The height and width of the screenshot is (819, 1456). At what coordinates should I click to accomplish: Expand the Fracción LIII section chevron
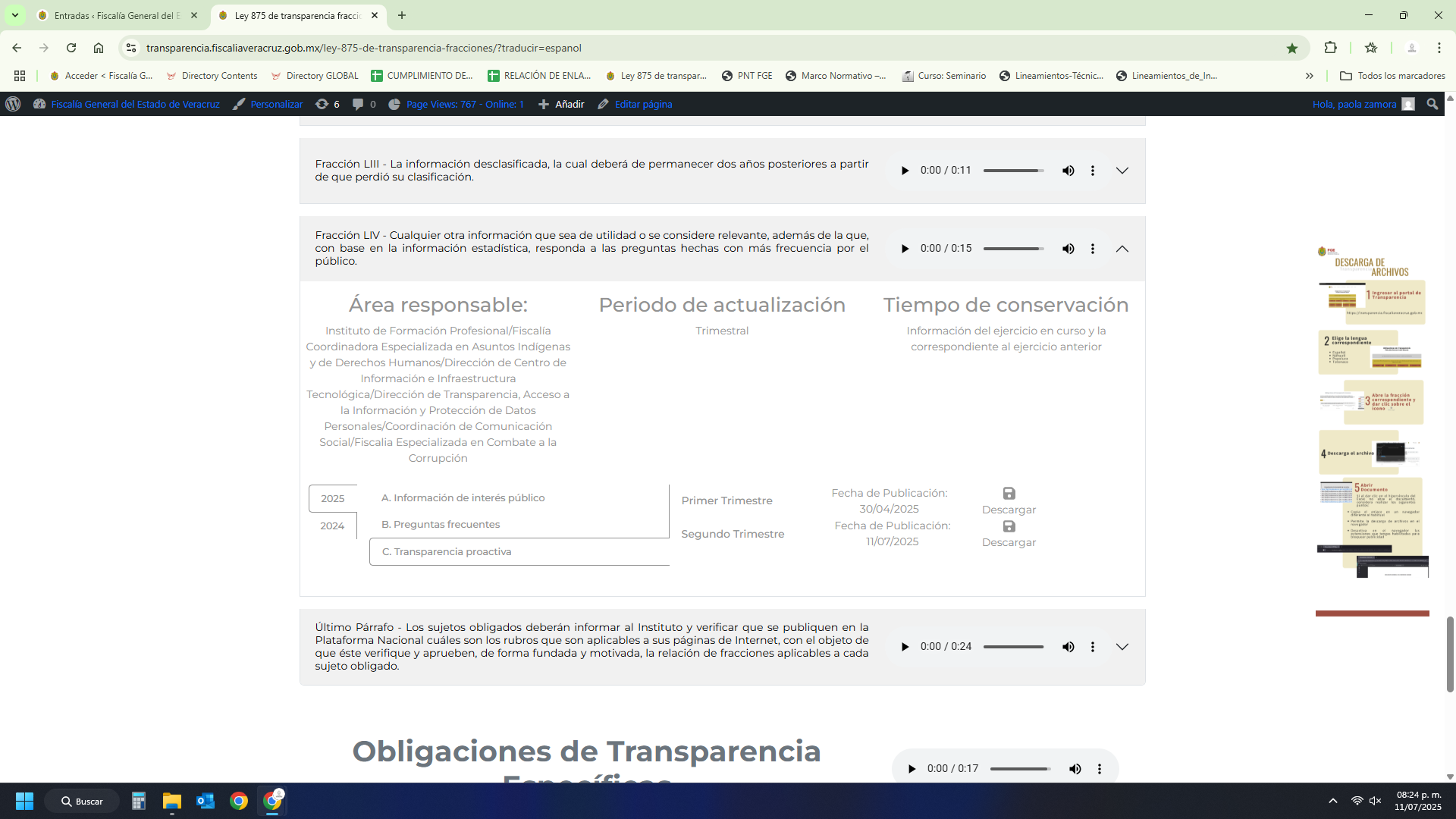[x=1122, y=171]
